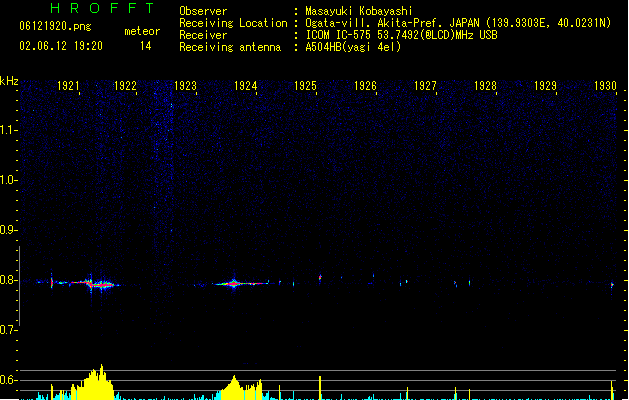Click the 0.9 frequency axis label
The width and height of the screenshot is (629, 400).
pyautogui.click(x=8, y=230)
